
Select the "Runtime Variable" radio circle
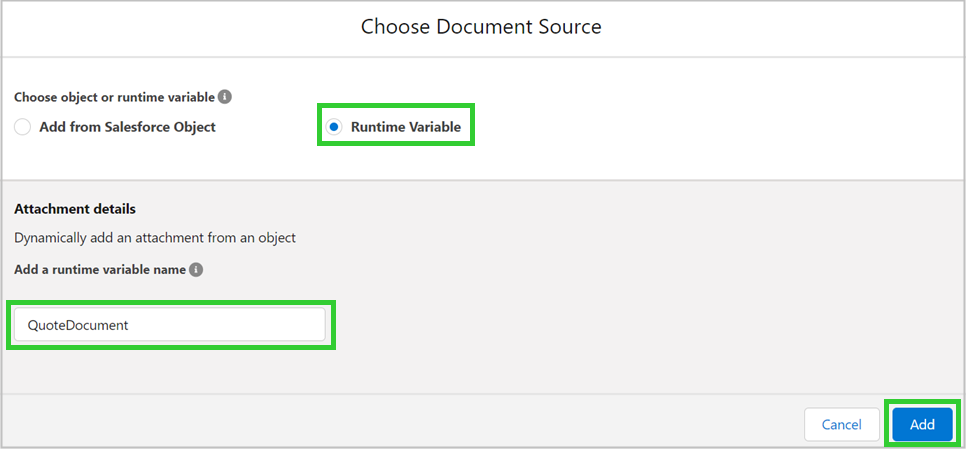point(334,127)
